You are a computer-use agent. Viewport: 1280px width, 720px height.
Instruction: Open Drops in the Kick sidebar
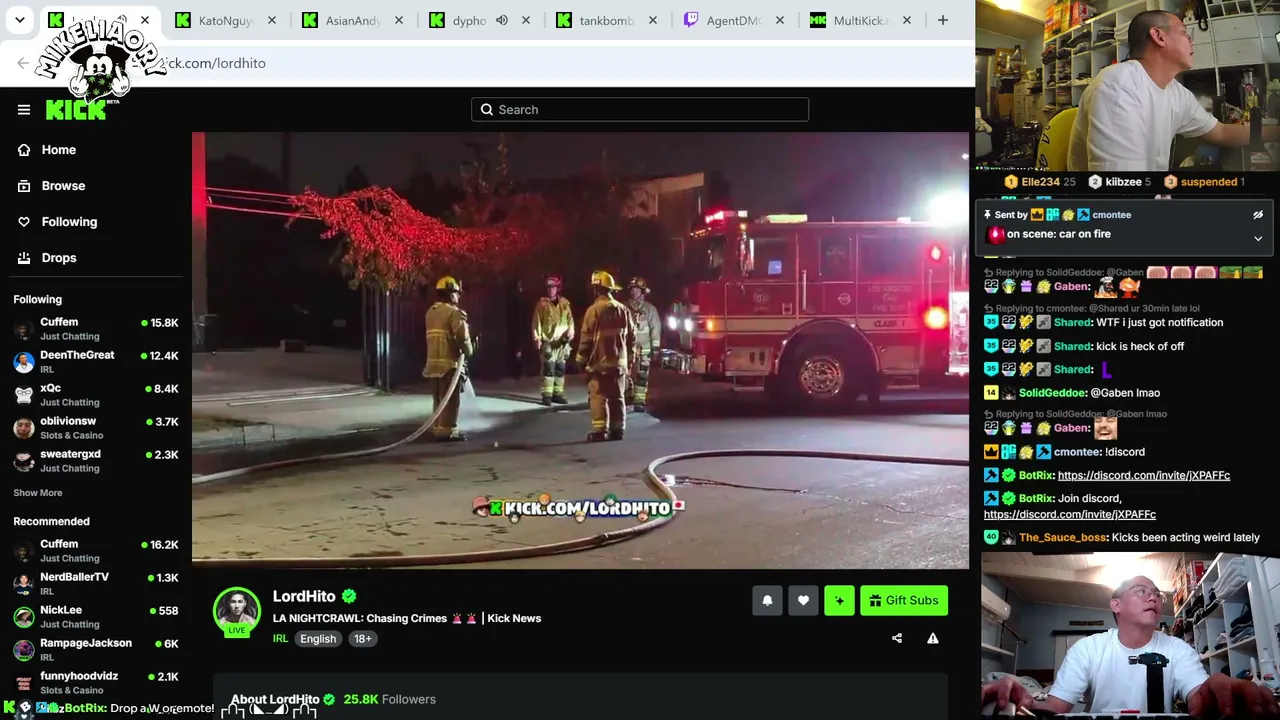click(59, 258)
